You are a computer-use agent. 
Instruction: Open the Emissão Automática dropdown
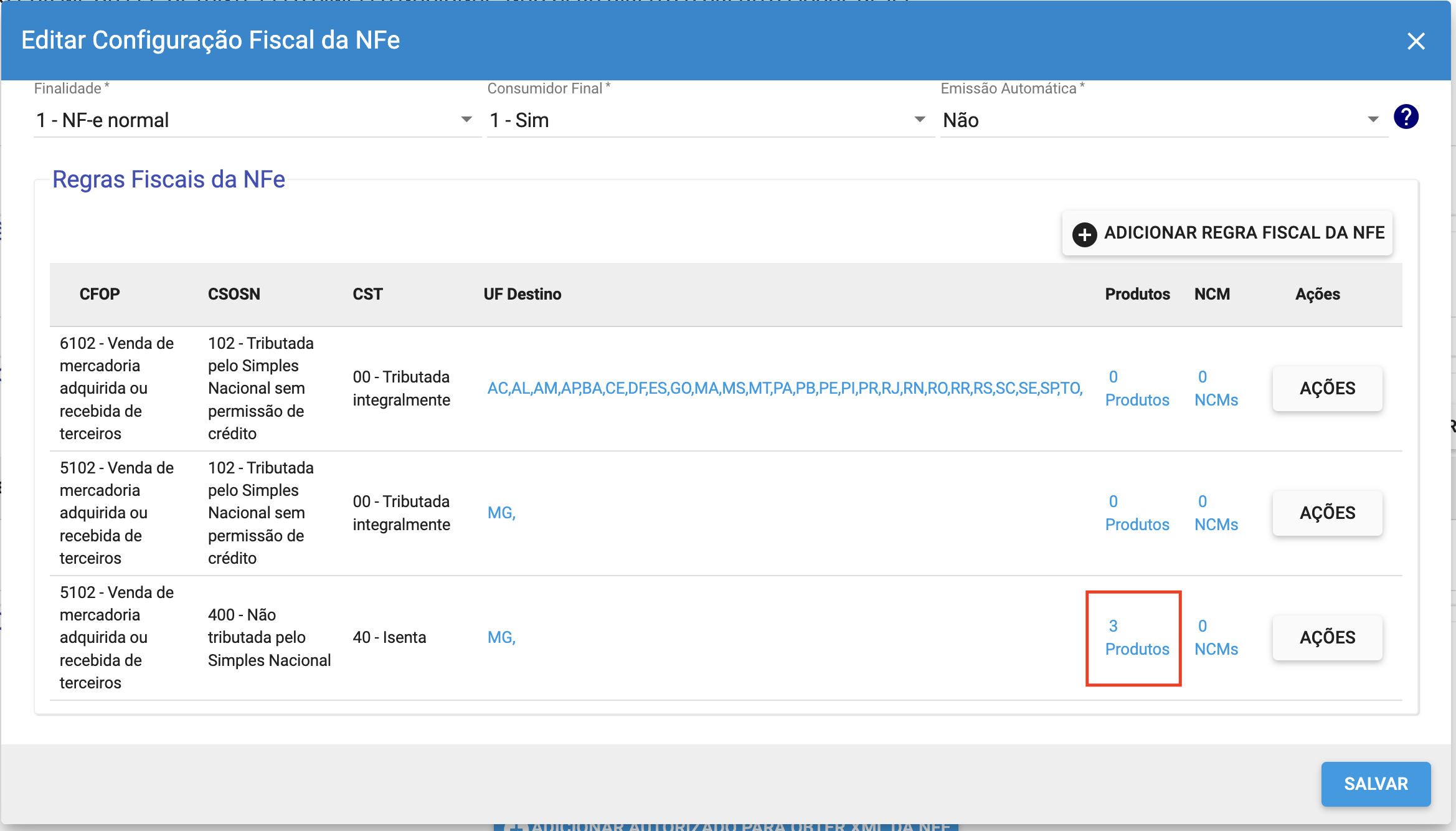pyautogui.click(x=1163, y=120)
